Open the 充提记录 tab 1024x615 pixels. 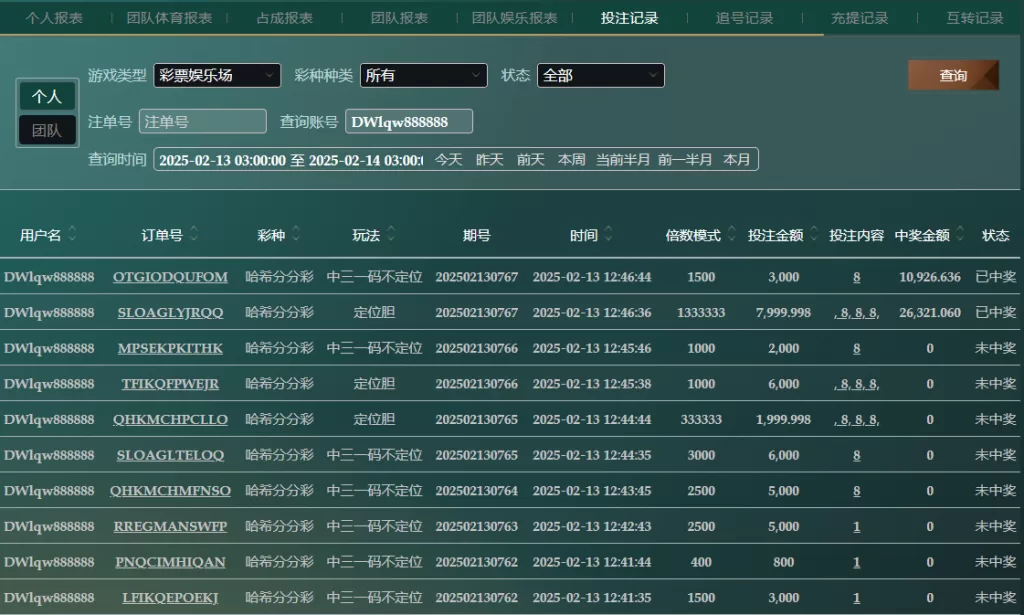point(859,18)
